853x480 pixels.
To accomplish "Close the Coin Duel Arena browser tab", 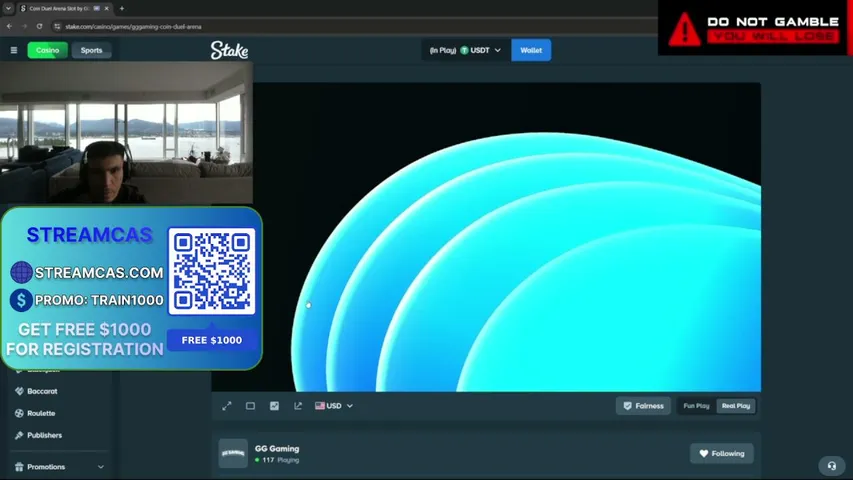I will pos(107,8).
